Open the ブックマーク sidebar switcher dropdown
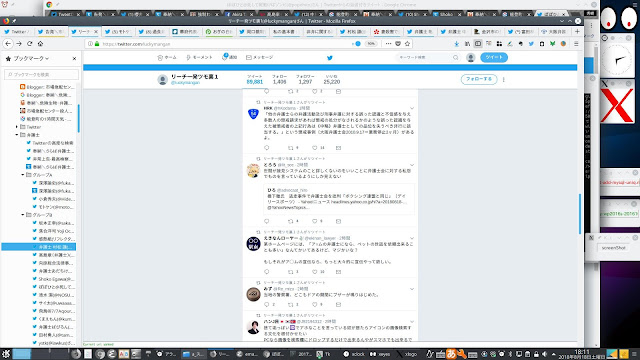 (x=31, y=59)
